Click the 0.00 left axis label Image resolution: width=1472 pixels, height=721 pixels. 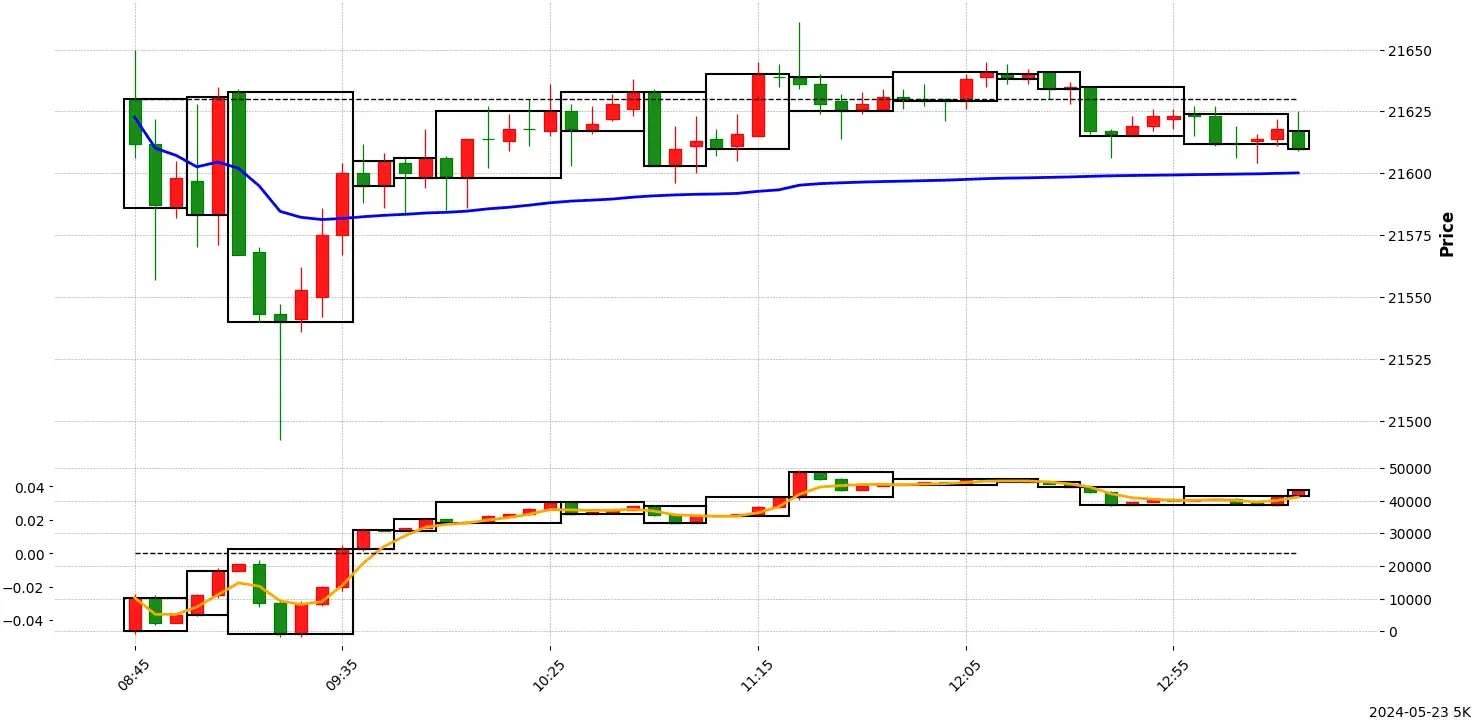(x=28, y=554)
